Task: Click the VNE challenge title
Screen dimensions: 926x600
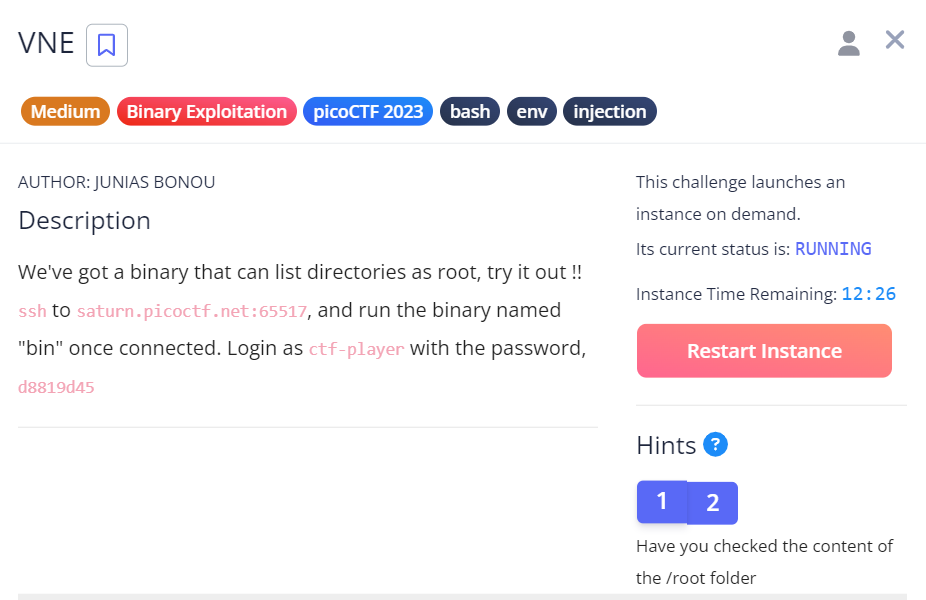Action: pyautogui.click(x=46, y=43)
